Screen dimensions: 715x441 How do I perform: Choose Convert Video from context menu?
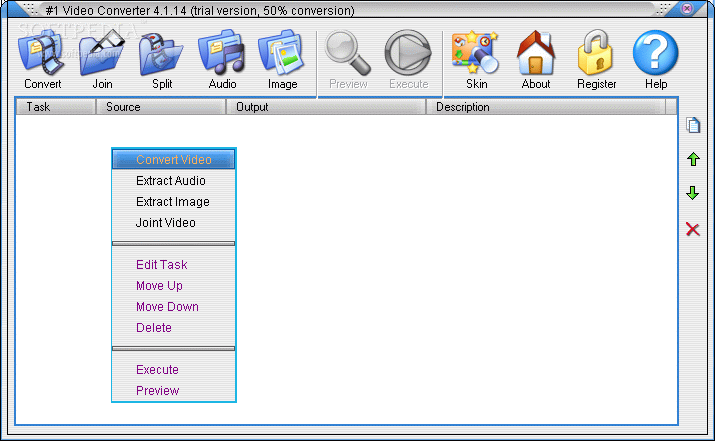point(174,160)
